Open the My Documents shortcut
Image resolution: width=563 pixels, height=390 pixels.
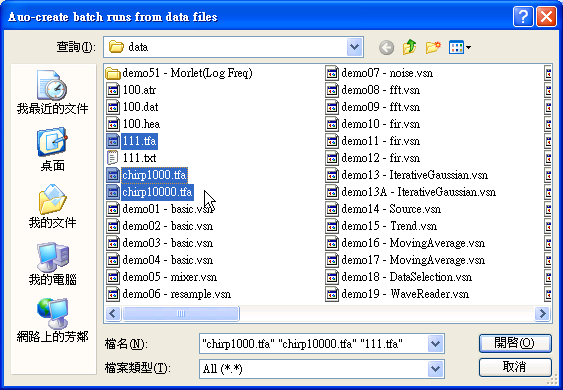pyautogui.click(x=52, y=206)
